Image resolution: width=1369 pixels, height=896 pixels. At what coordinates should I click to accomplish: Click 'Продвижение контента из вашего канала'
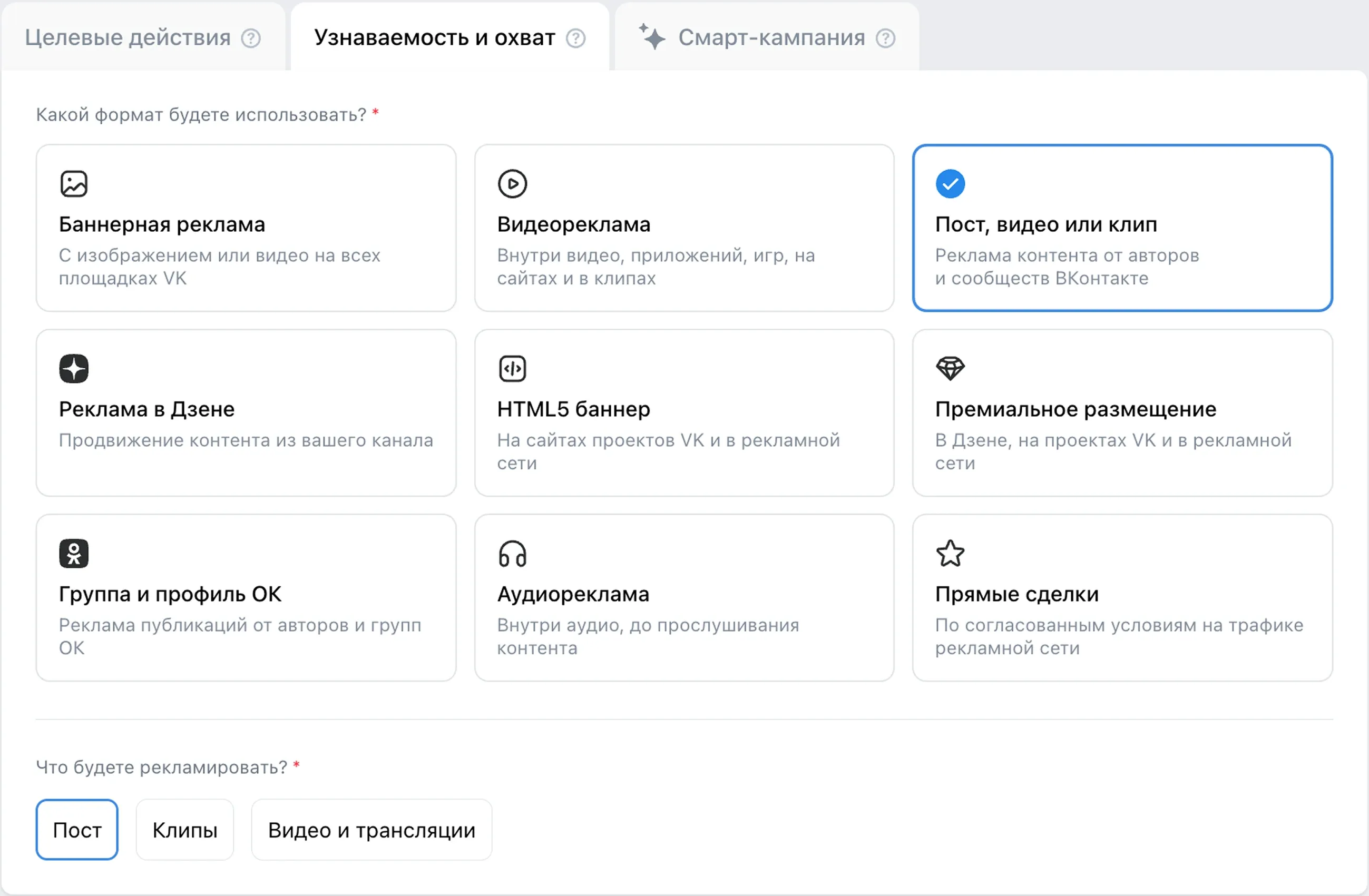click(x=246, y=440)
